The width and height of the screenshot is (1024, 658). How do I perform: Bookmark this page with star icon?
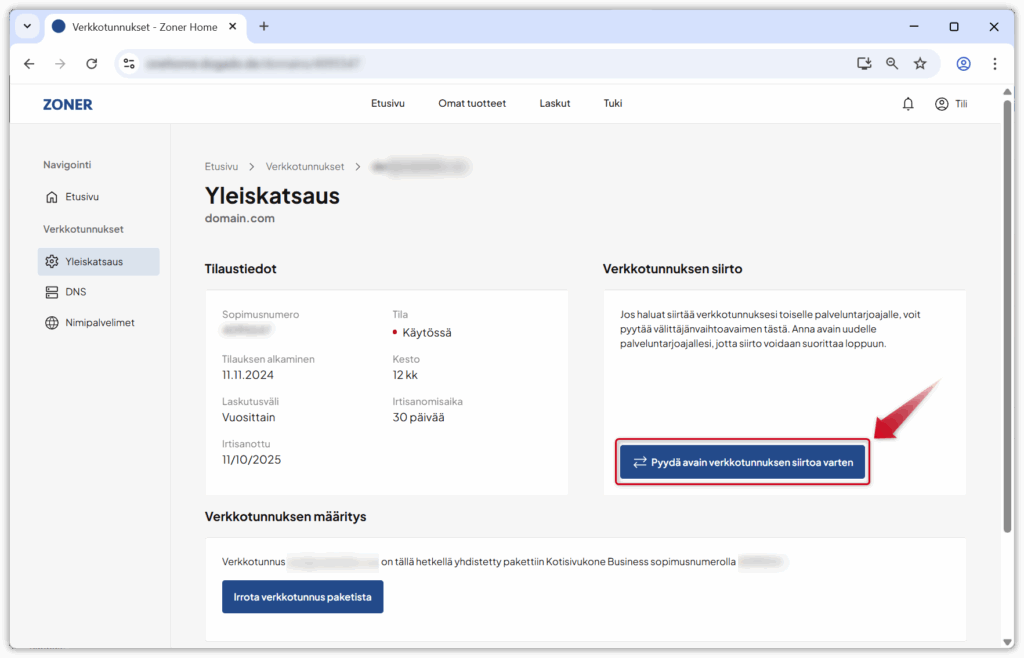click(x=920, y=63)
